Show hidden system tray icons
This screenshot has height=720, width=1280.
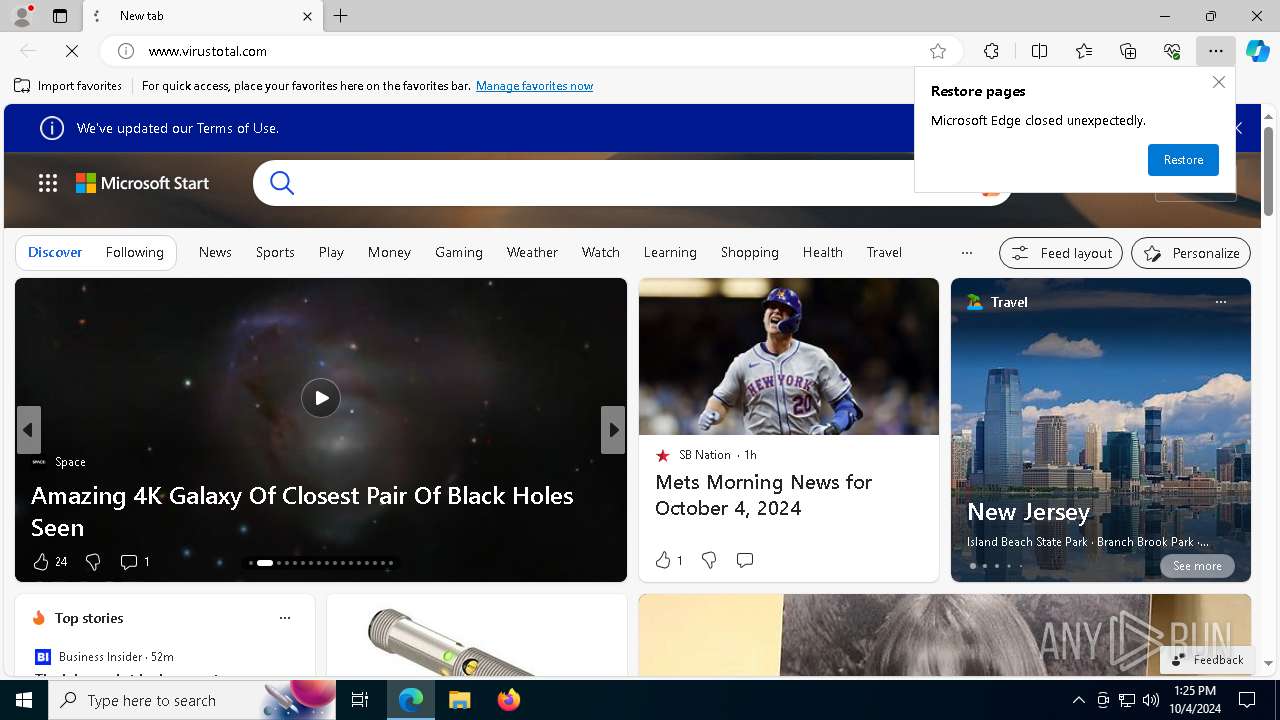pos(1078,700)
